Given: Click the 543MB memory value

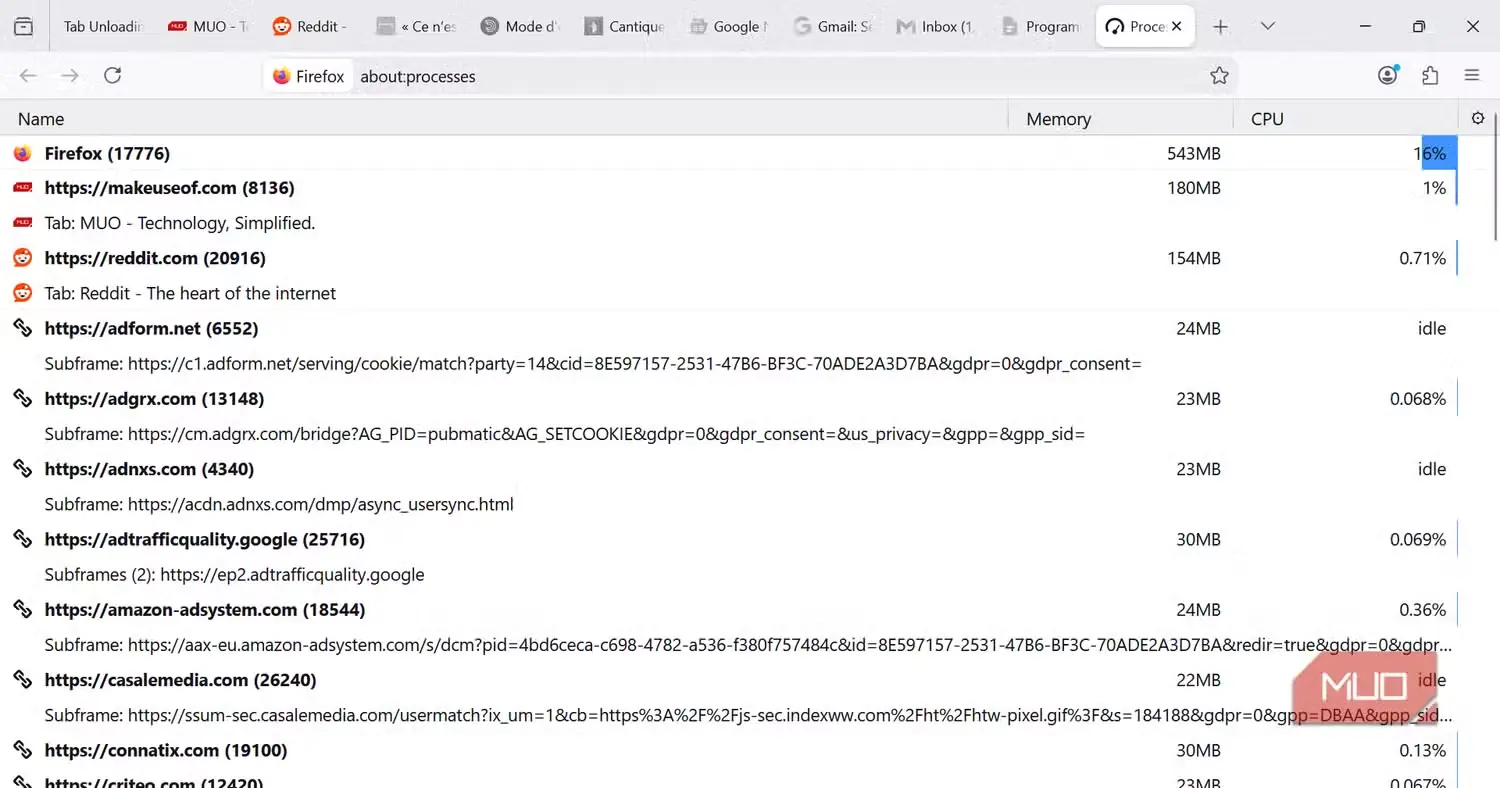Looking at the screenshot, I should [1193, 153].
